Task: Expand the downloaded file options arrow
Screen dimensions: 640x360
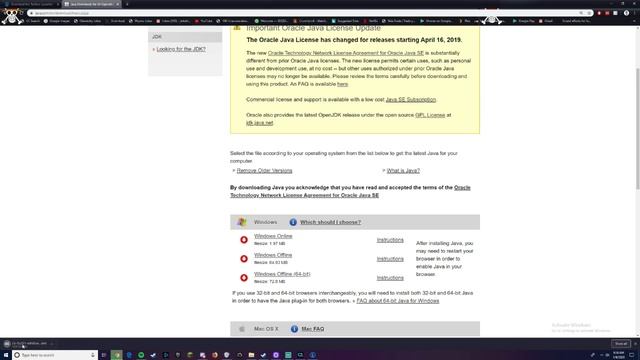Action: (x=52, y=344)
